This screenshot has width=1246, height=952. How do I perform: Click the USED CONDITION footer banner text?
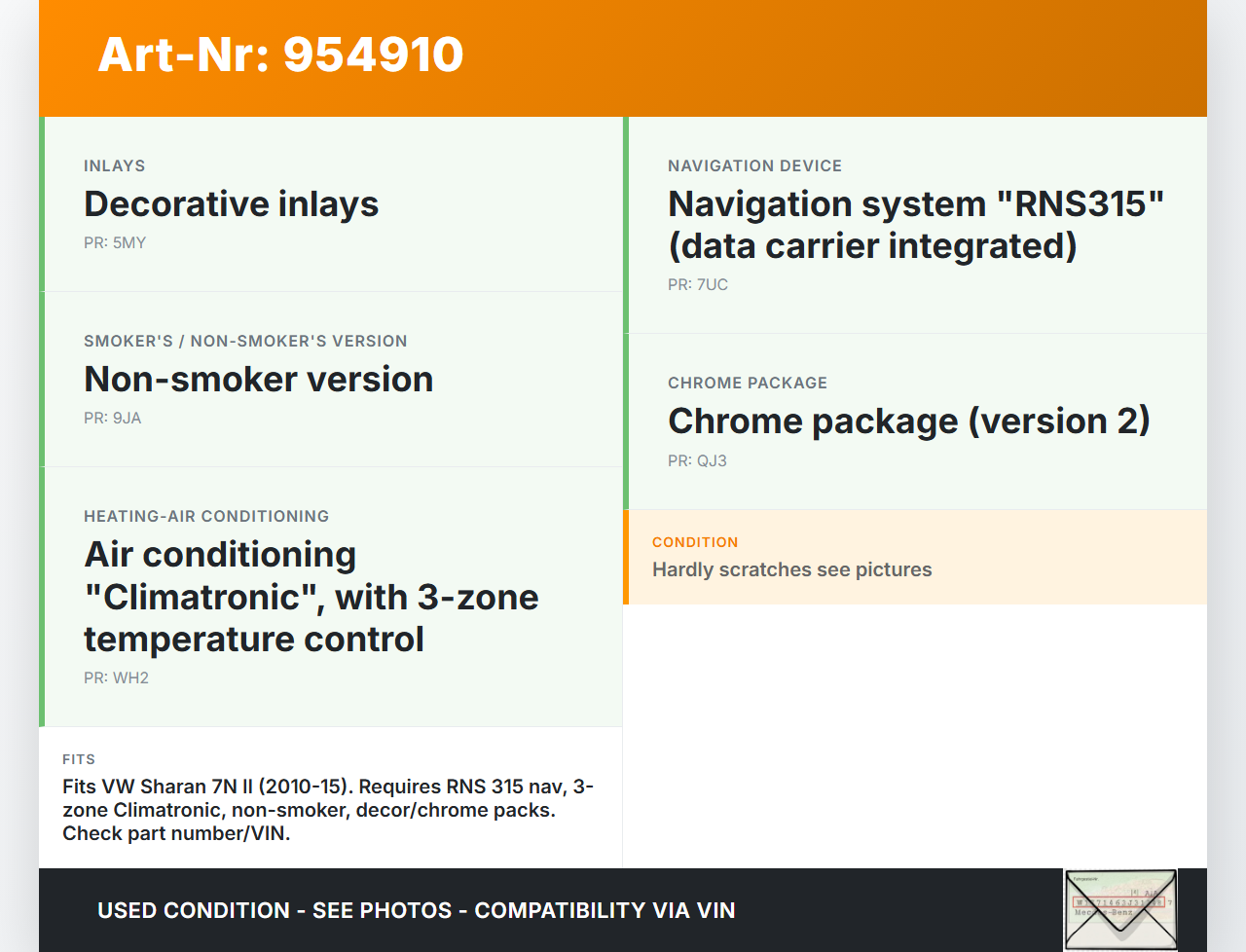[x=416, y=911]
